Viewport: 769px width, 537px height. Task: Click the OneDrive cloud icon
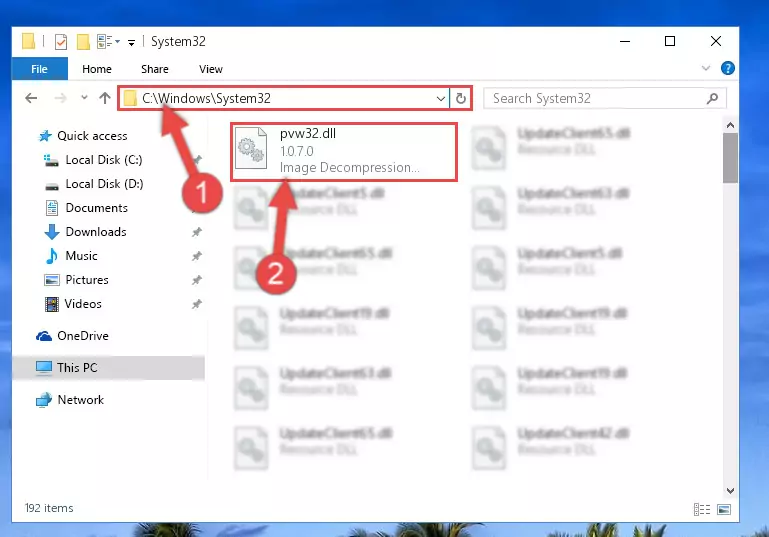coord(44,336)
